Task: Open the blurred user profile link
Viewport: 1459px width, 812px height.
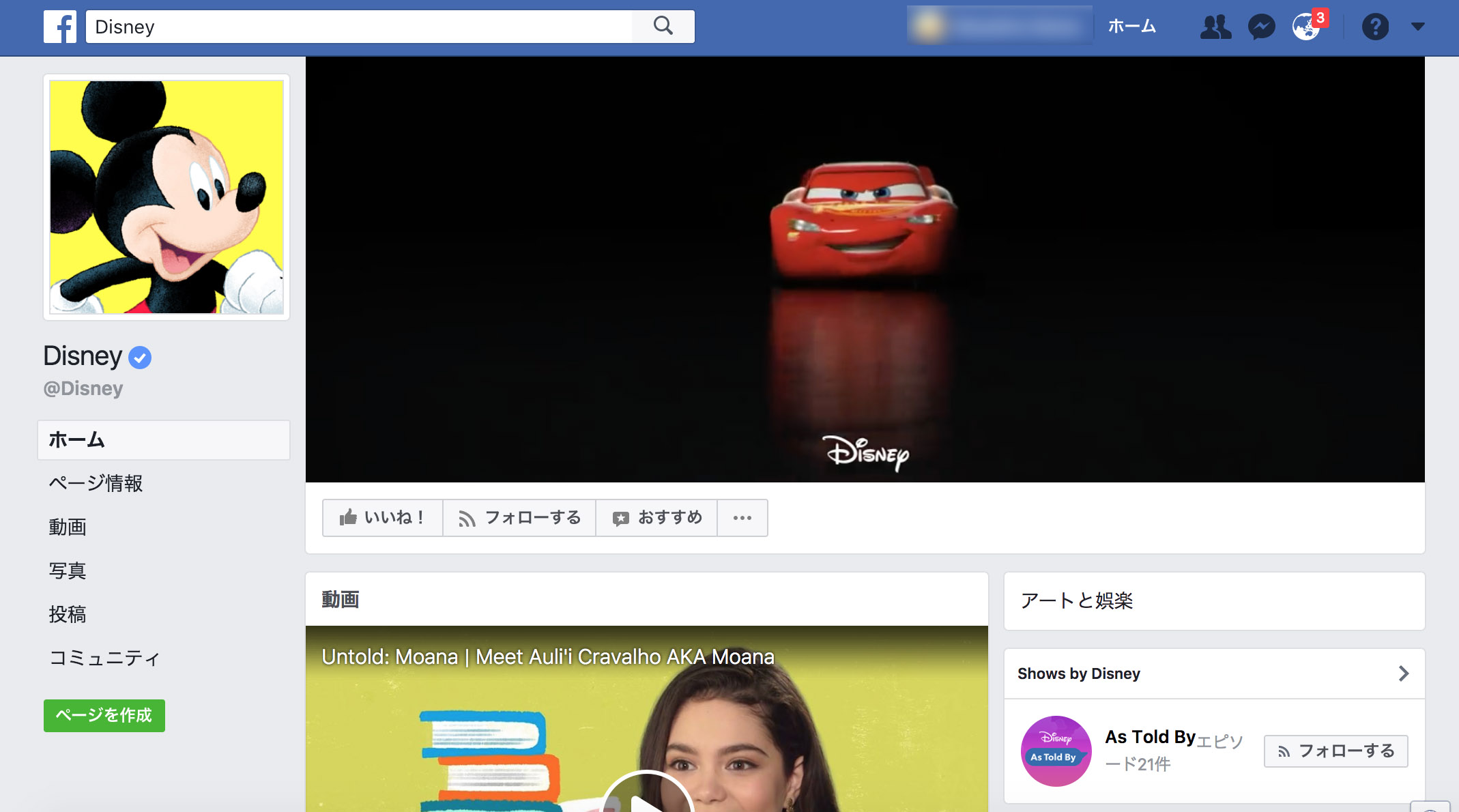Action: click(x=1000, y=26)
